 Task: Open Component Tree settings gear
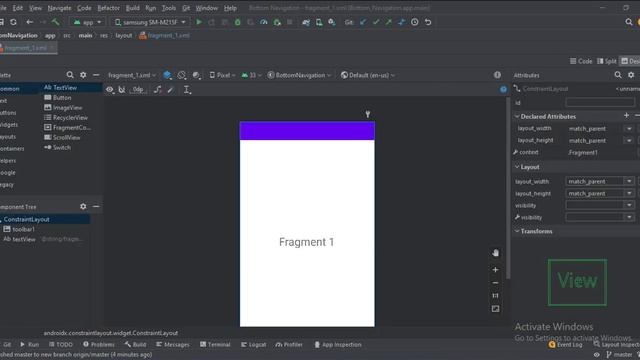pos(83,207)
